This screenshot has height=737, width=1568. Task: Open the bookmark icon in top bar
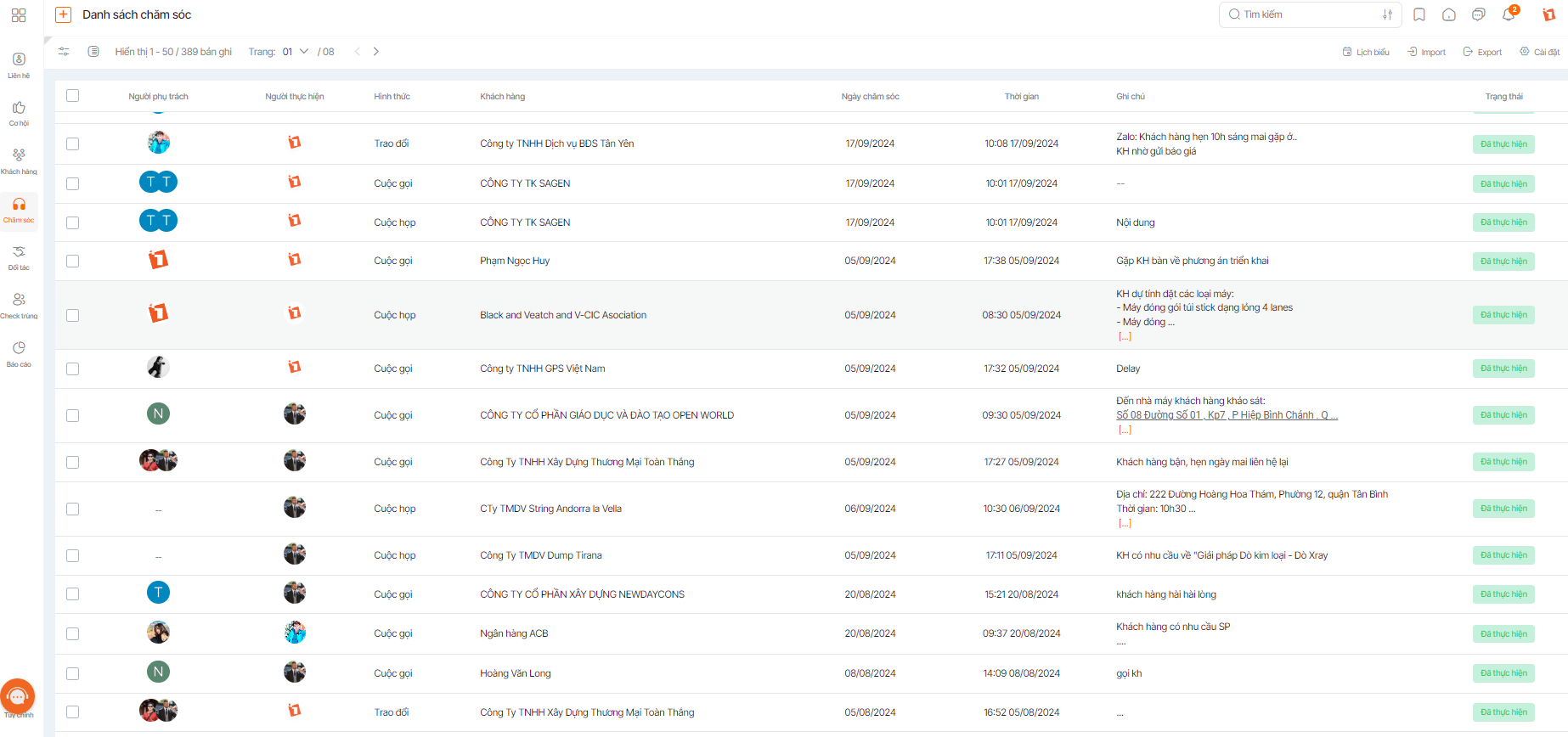coord(1419,14)
